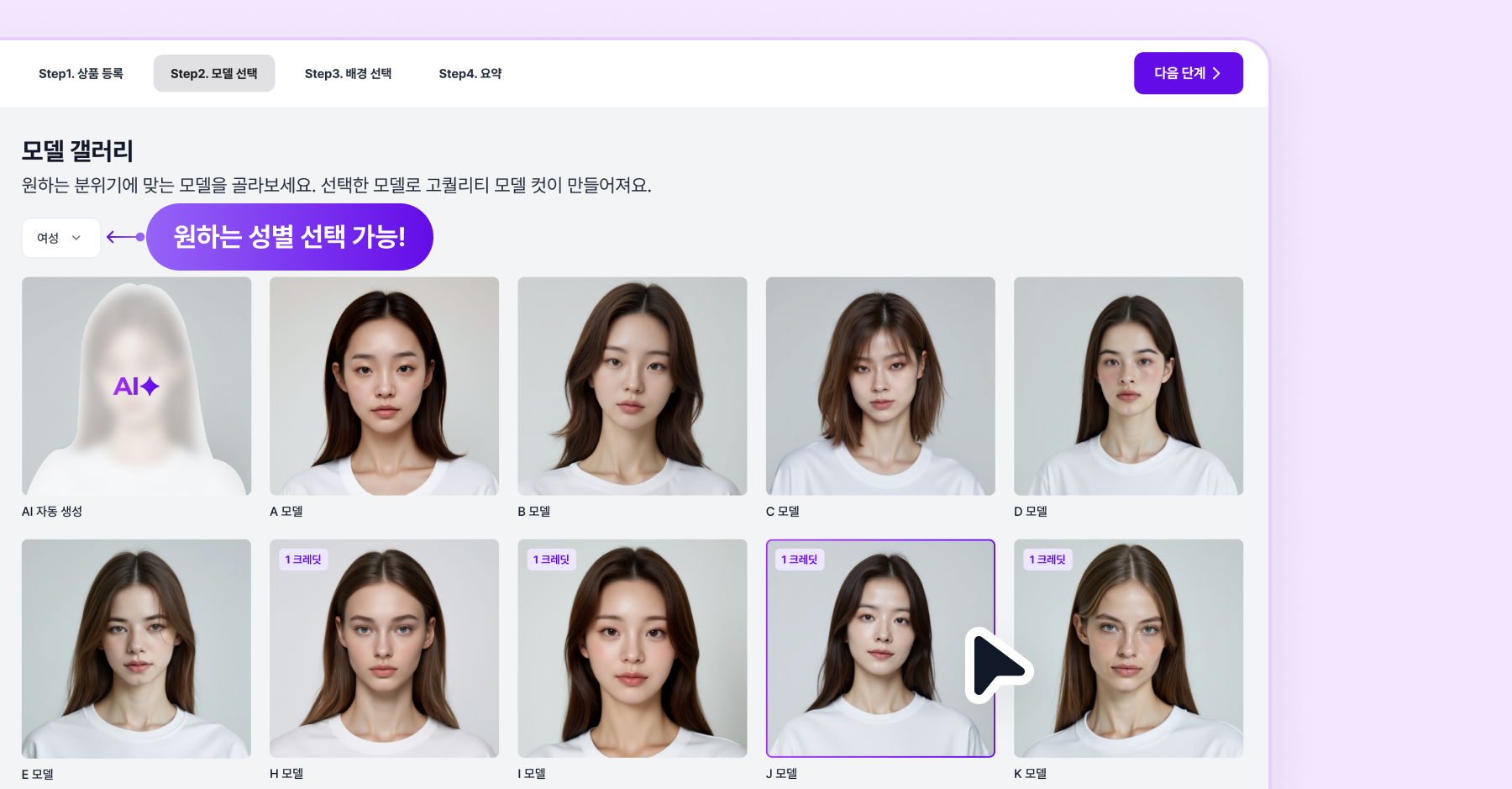Click the AI sparkle icon
This screenshot has width=1512, height=789.
(136, 387)
